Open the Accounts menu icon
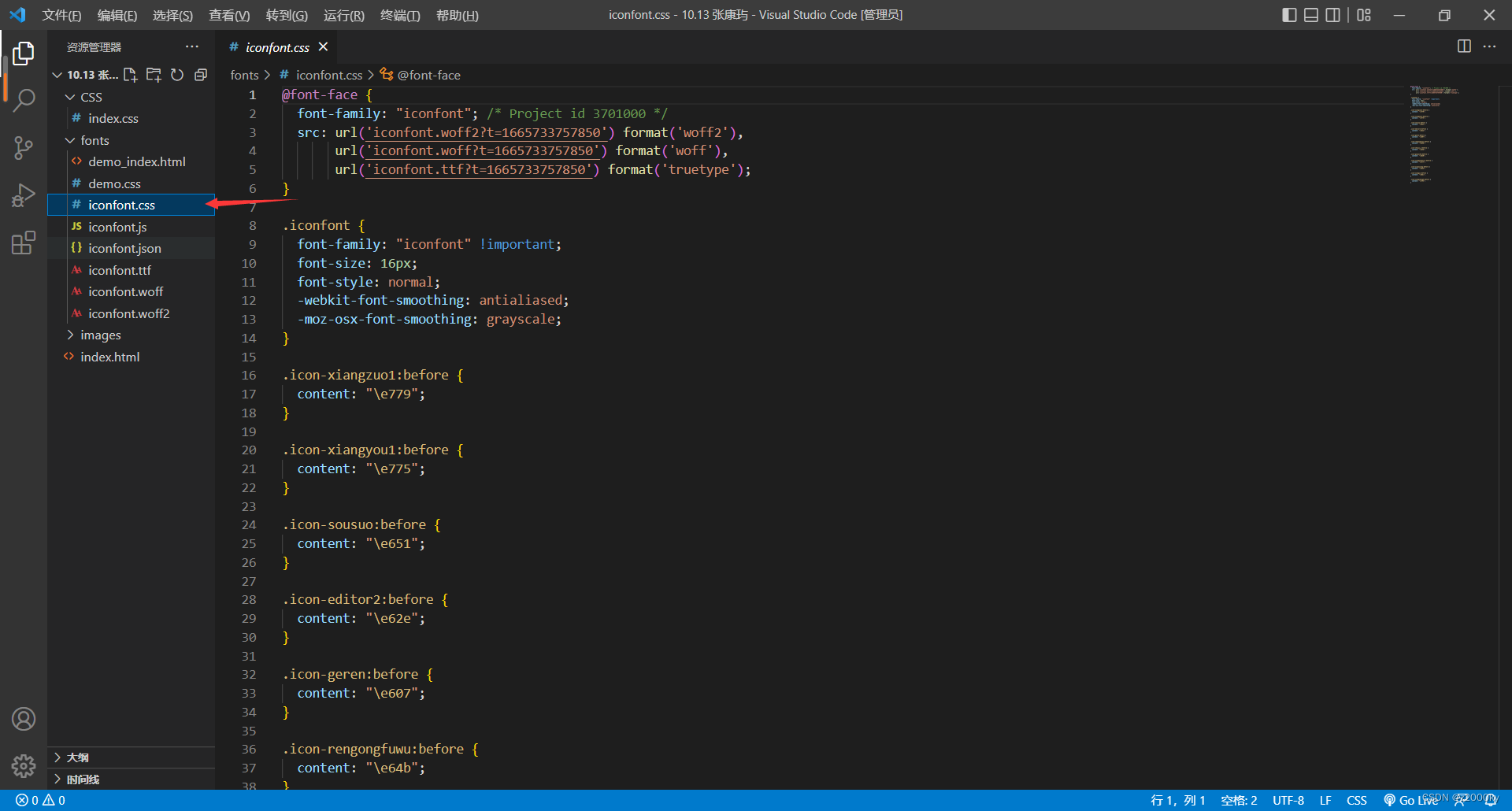Screen dimensions: 1512x811 click(24, 719)
